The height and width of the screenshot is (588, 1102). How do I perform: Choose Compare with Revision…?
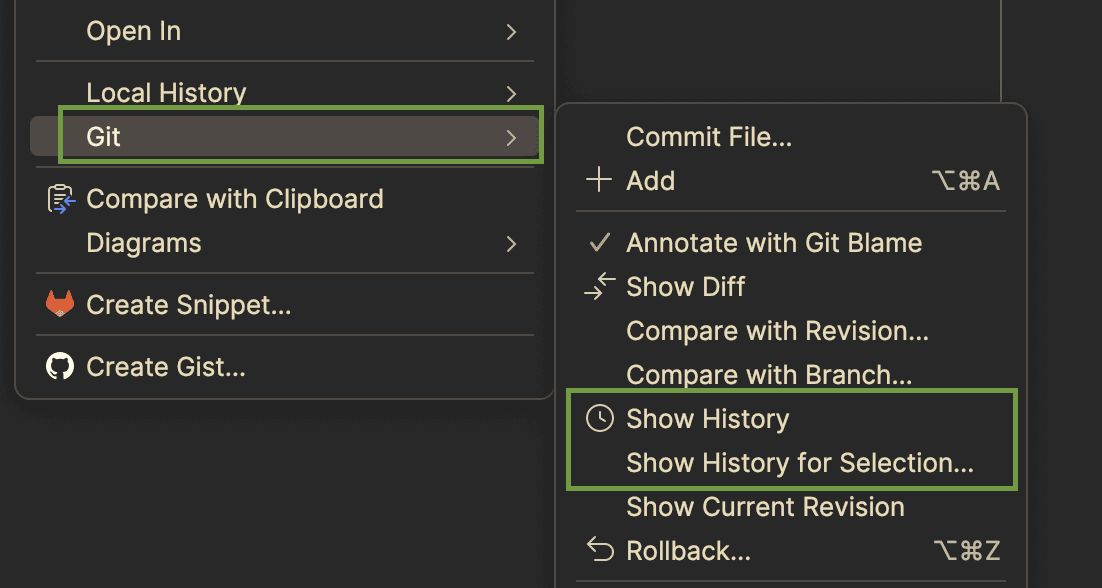coord(777,330)
